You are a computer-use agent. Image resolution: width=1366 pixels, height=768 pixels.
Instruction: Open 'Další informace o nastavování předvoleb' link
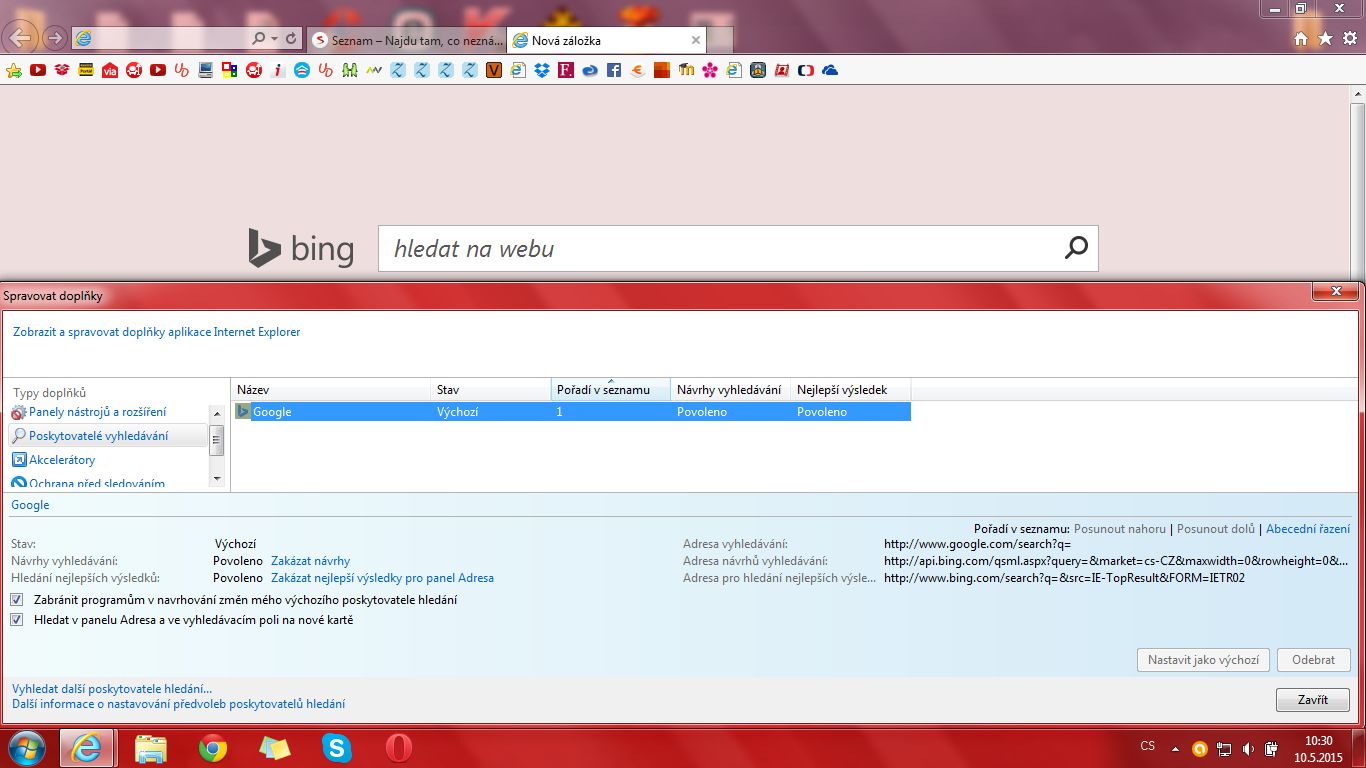tap(178, 704)
